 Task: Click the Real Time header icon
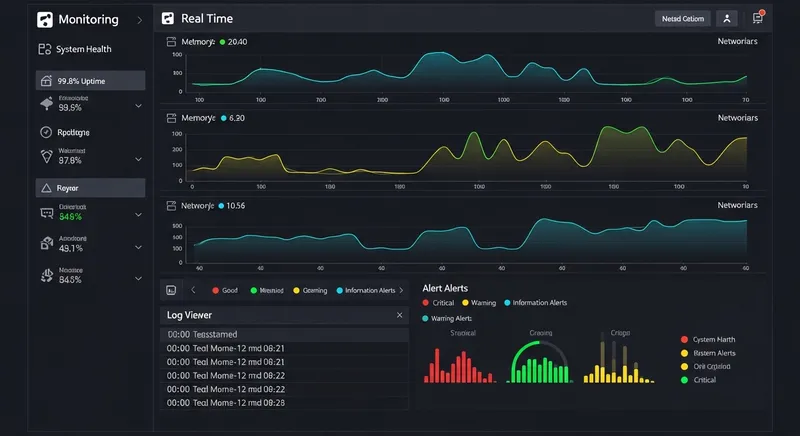pos(168,19)
